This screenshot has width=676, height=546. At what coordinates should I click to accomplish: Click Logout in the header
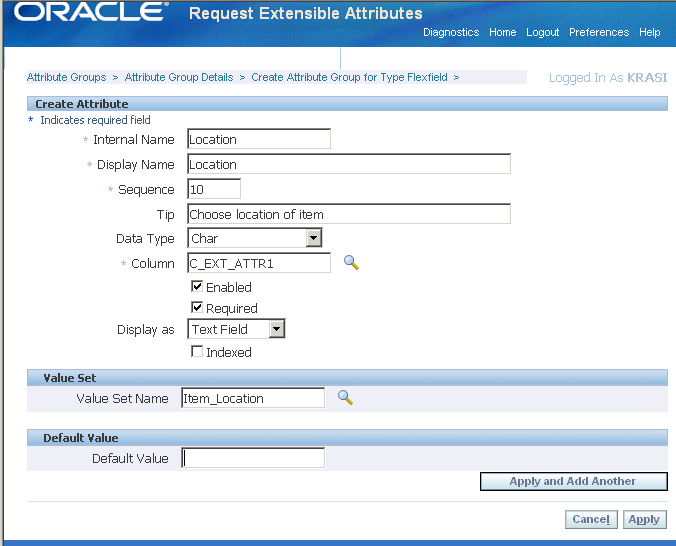click(x=542, y=32)
